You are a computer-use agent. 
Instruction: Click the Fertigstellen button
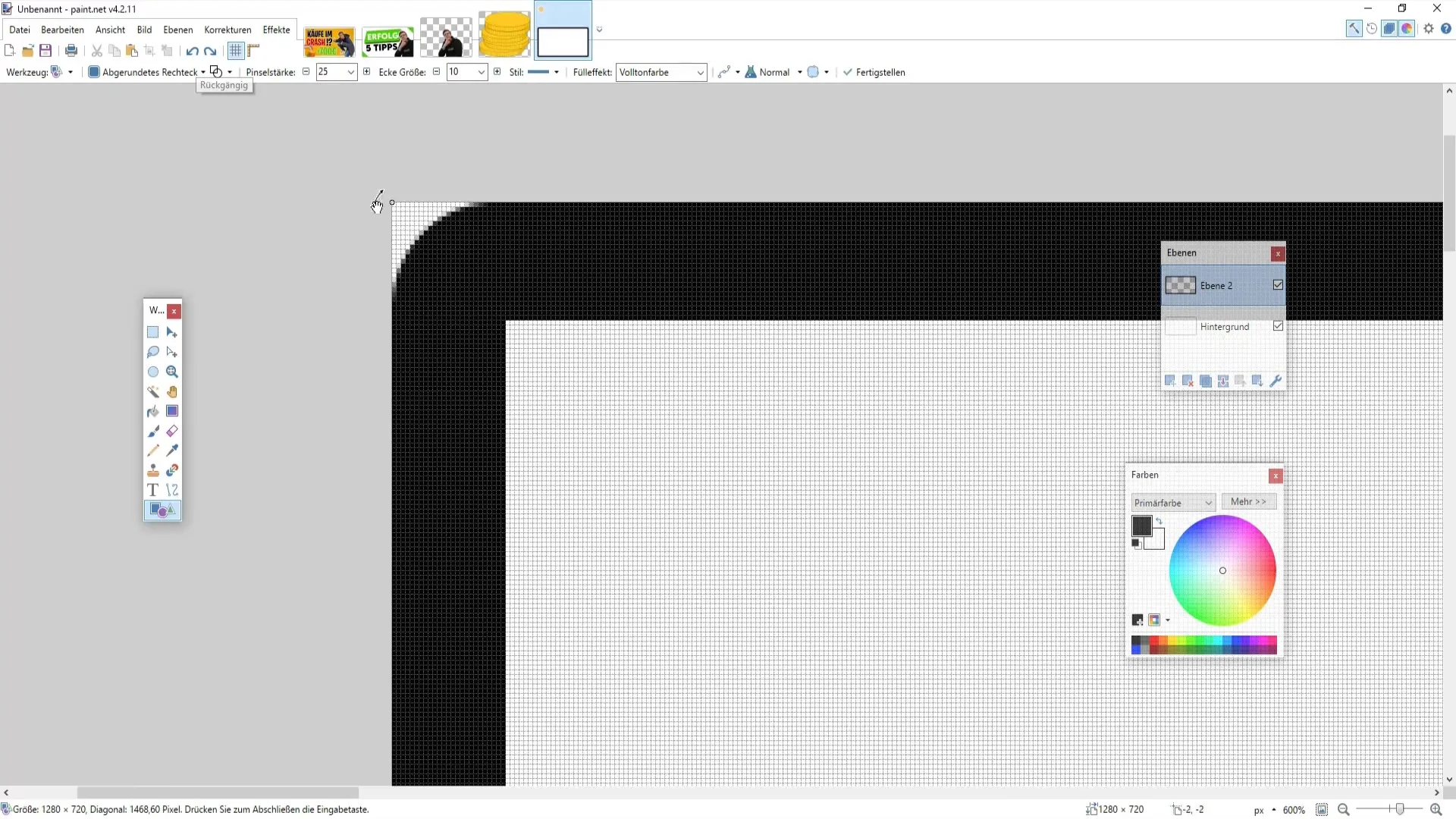point(874,72)
